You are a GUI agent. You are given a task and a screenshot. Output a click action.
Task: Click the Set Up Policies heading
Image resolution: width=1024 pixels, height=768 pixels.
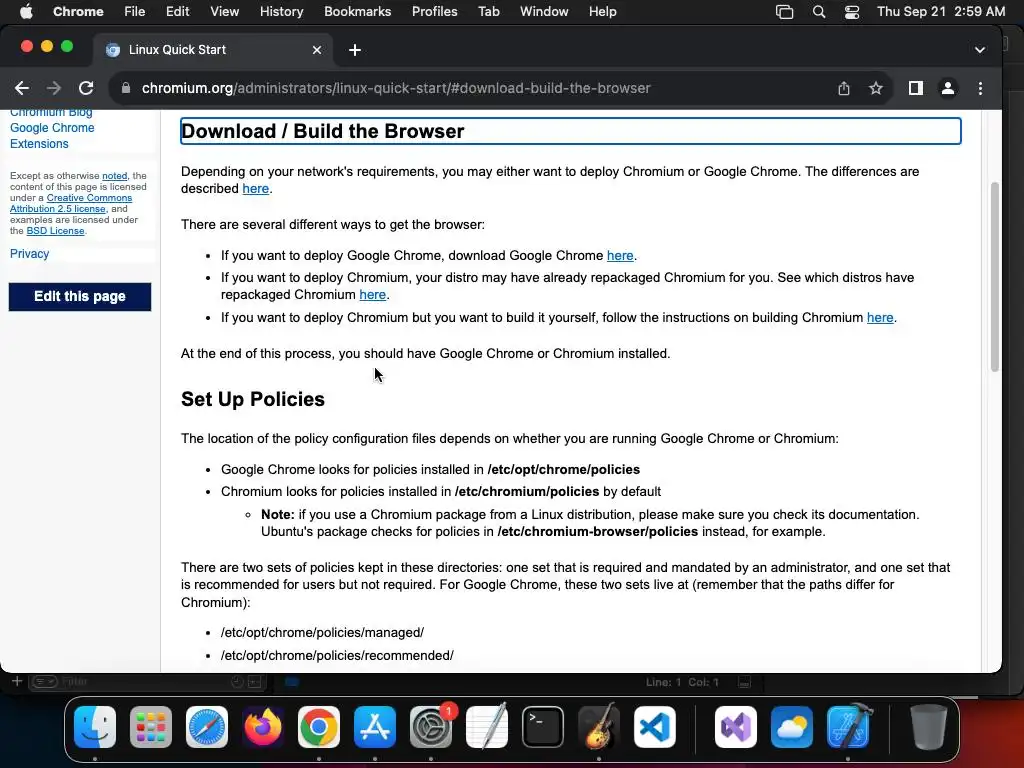tap(253, 399)
